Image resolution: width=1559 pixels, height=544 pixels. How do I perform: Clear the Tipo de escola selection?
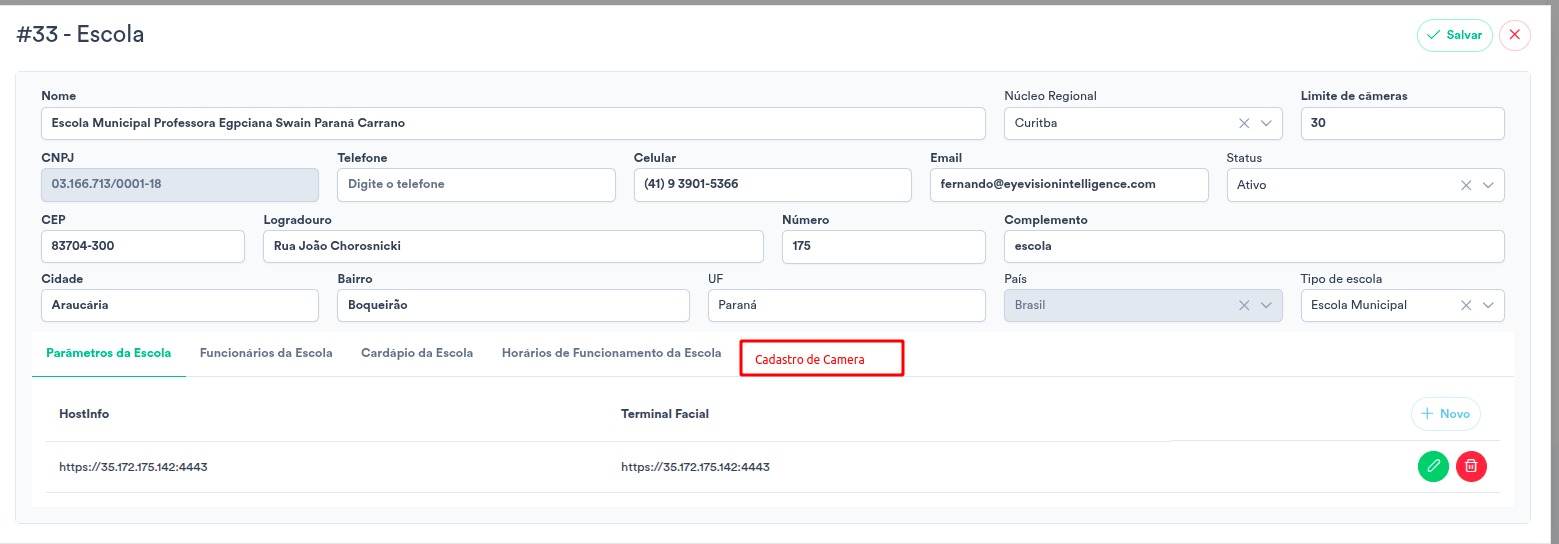[x=1466, y=305]
